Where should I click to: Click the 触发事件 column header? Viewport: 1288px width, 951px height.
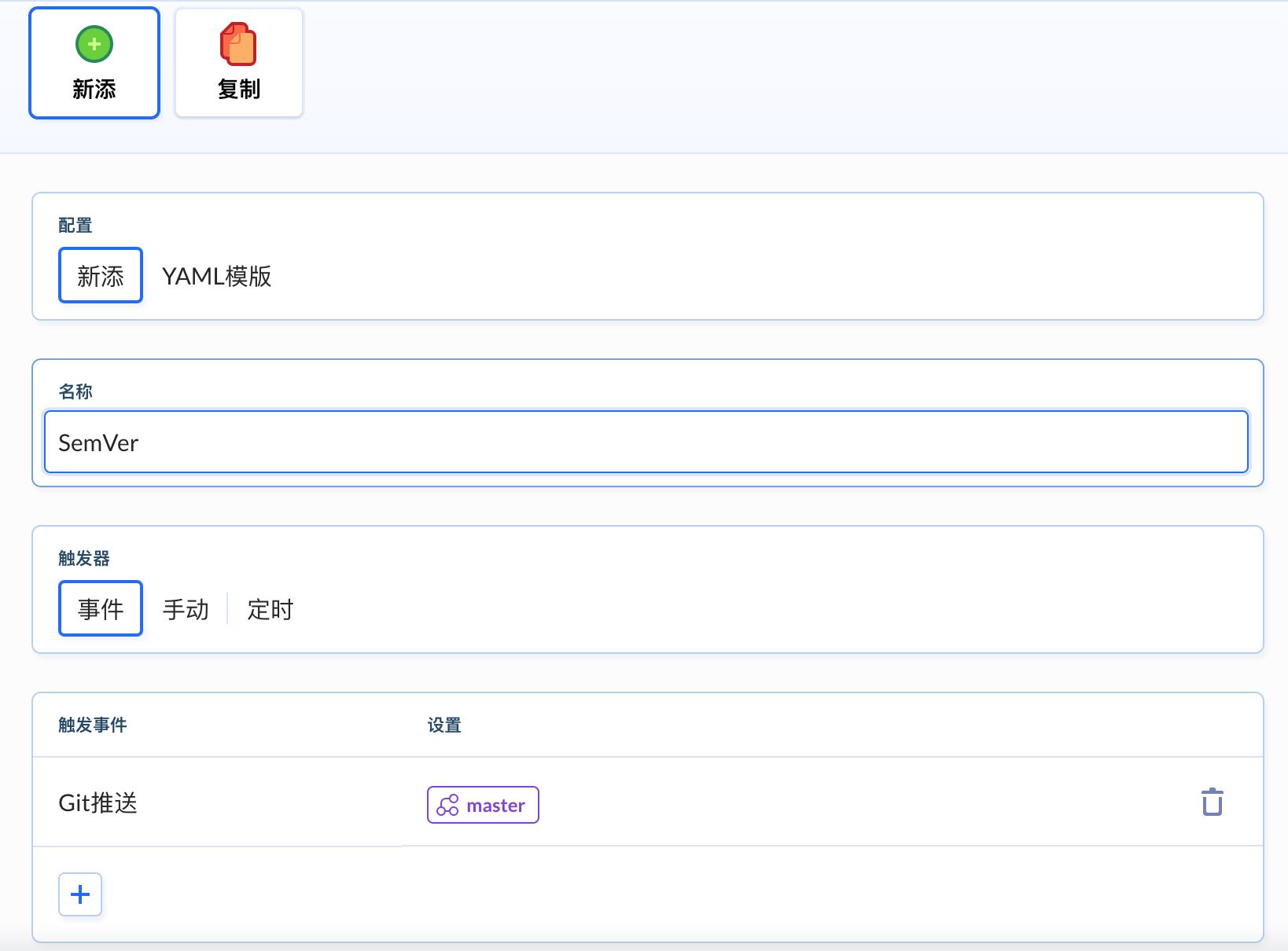pos(93,725)
